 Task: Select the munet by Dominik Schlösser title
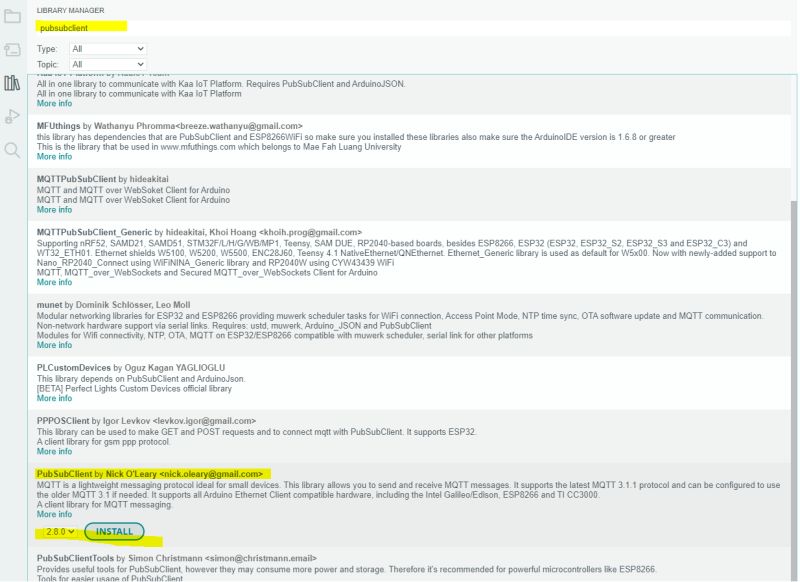[113, 305]
